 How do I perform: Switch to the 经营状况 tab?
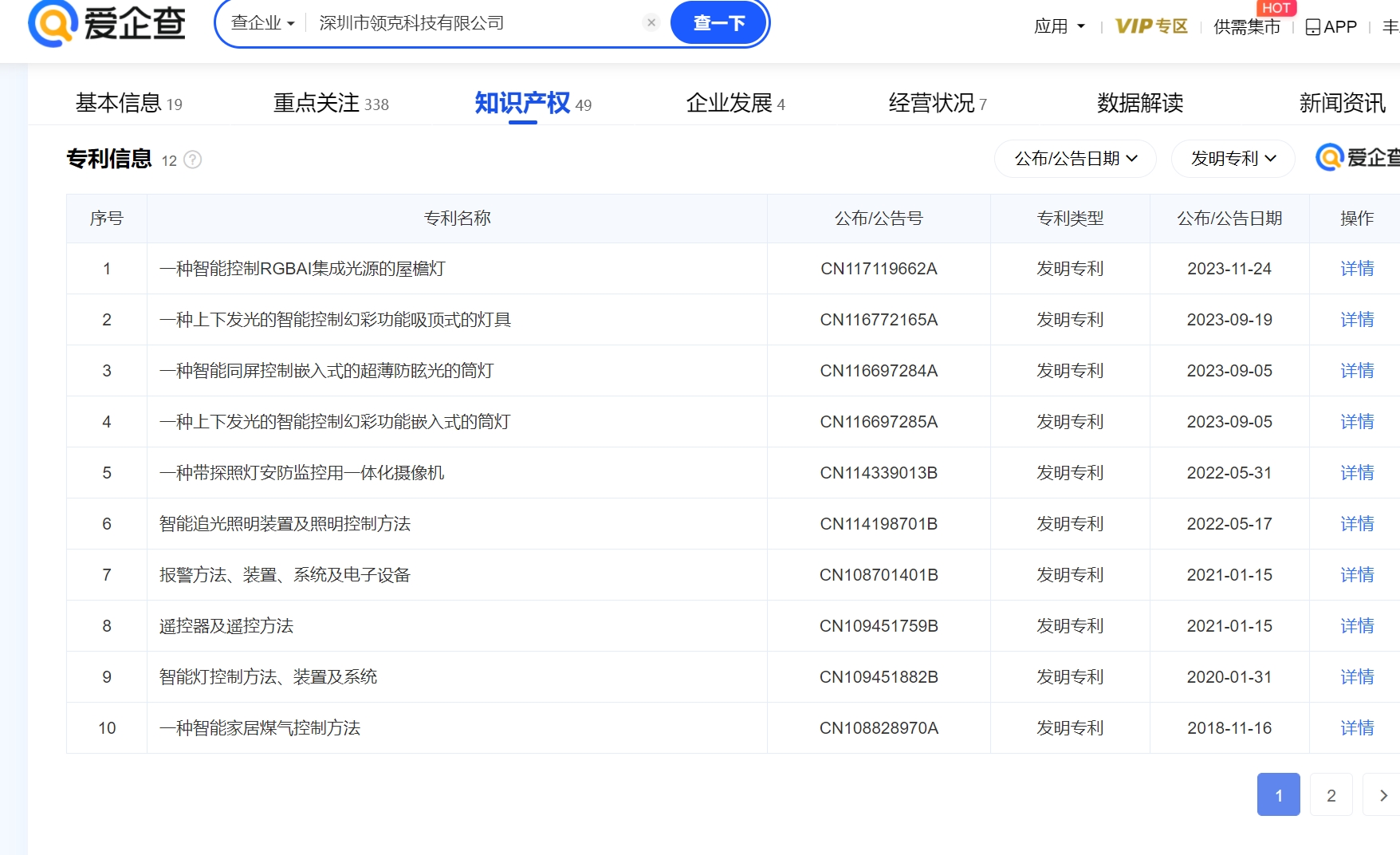point(937,103)
